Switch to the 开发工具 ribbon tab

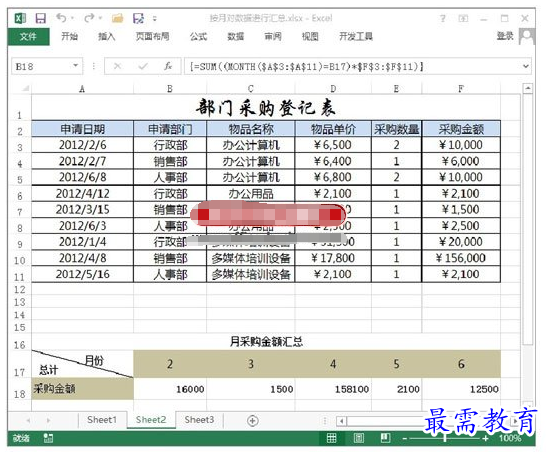356,36
